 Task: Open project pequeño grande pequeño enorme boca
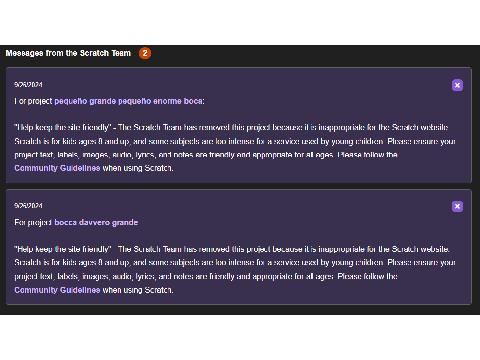(129, 101)
